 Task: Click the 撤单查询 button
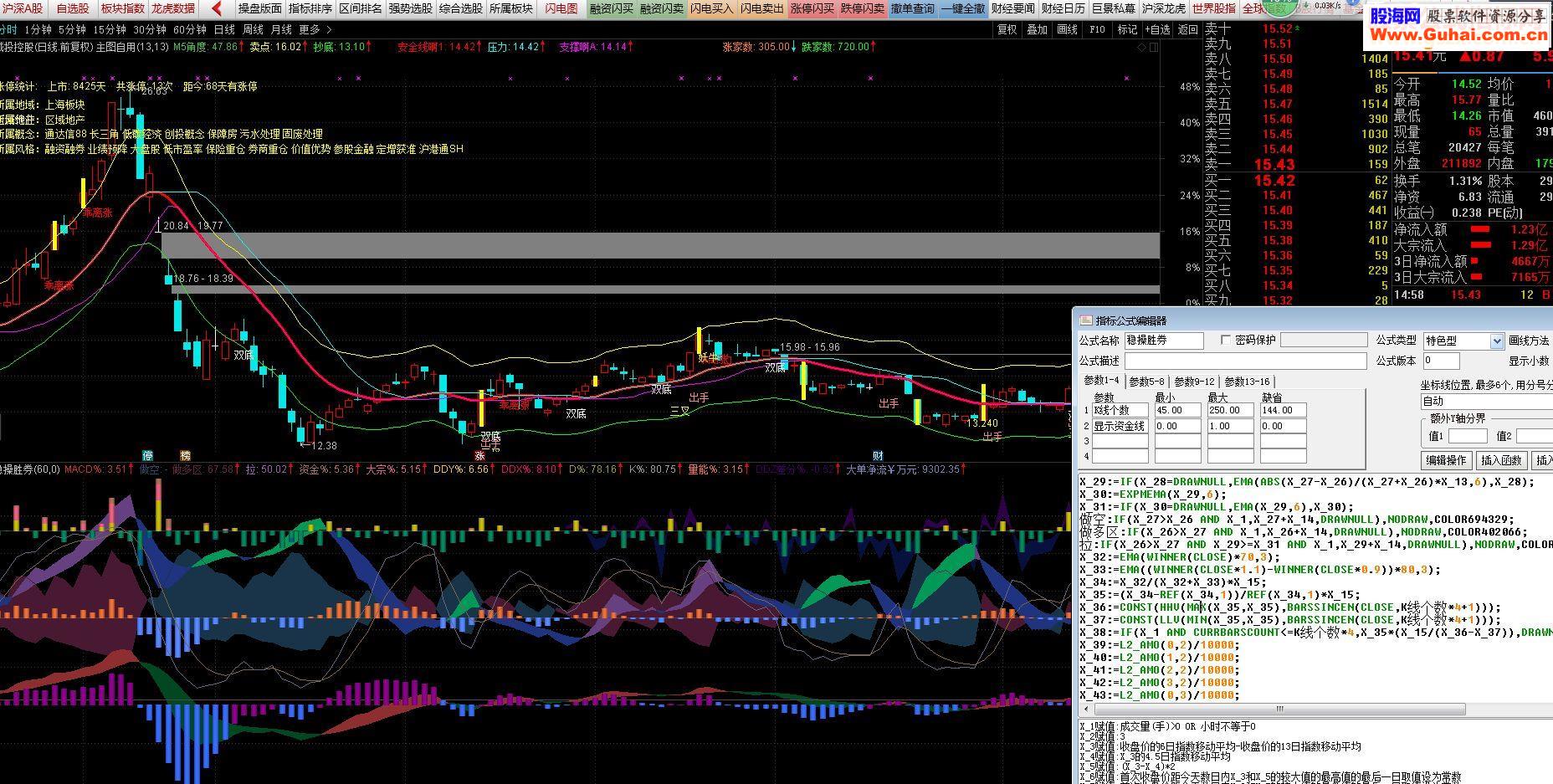913,8
